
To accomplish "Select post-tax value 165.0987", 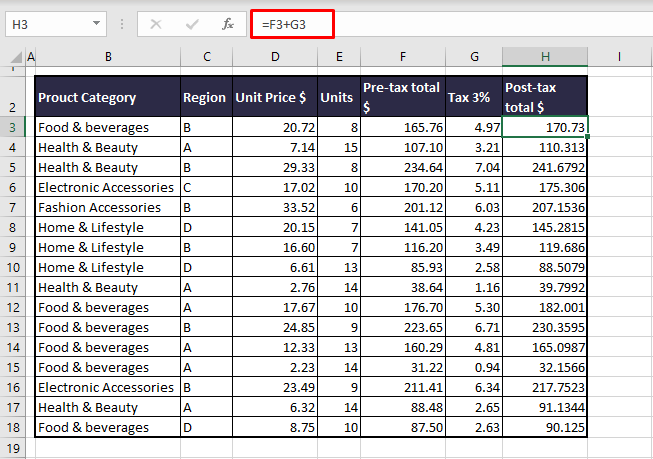I will tap(545, 347).
